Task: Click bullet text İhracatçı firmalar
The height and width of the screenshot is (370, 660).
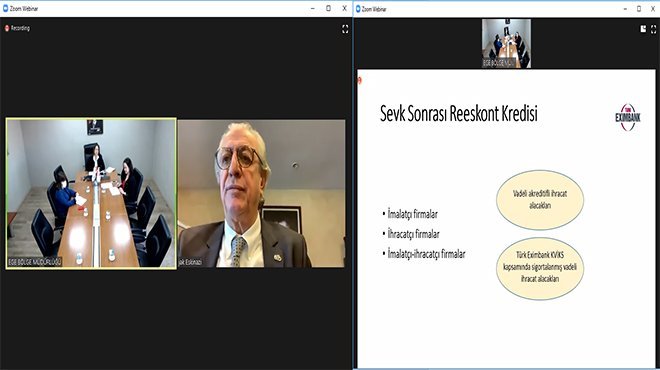Action: 413,234
